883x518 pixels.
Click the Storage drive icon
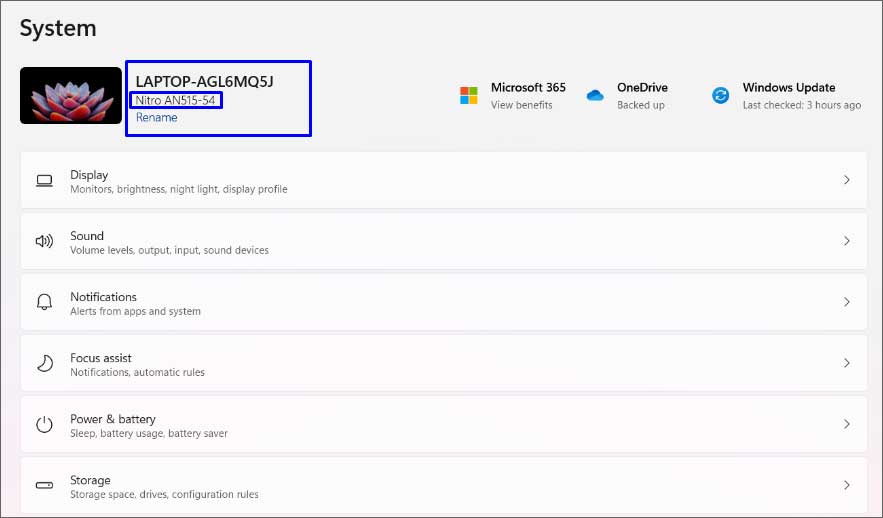pyautogui.click(x=44, y=485)
